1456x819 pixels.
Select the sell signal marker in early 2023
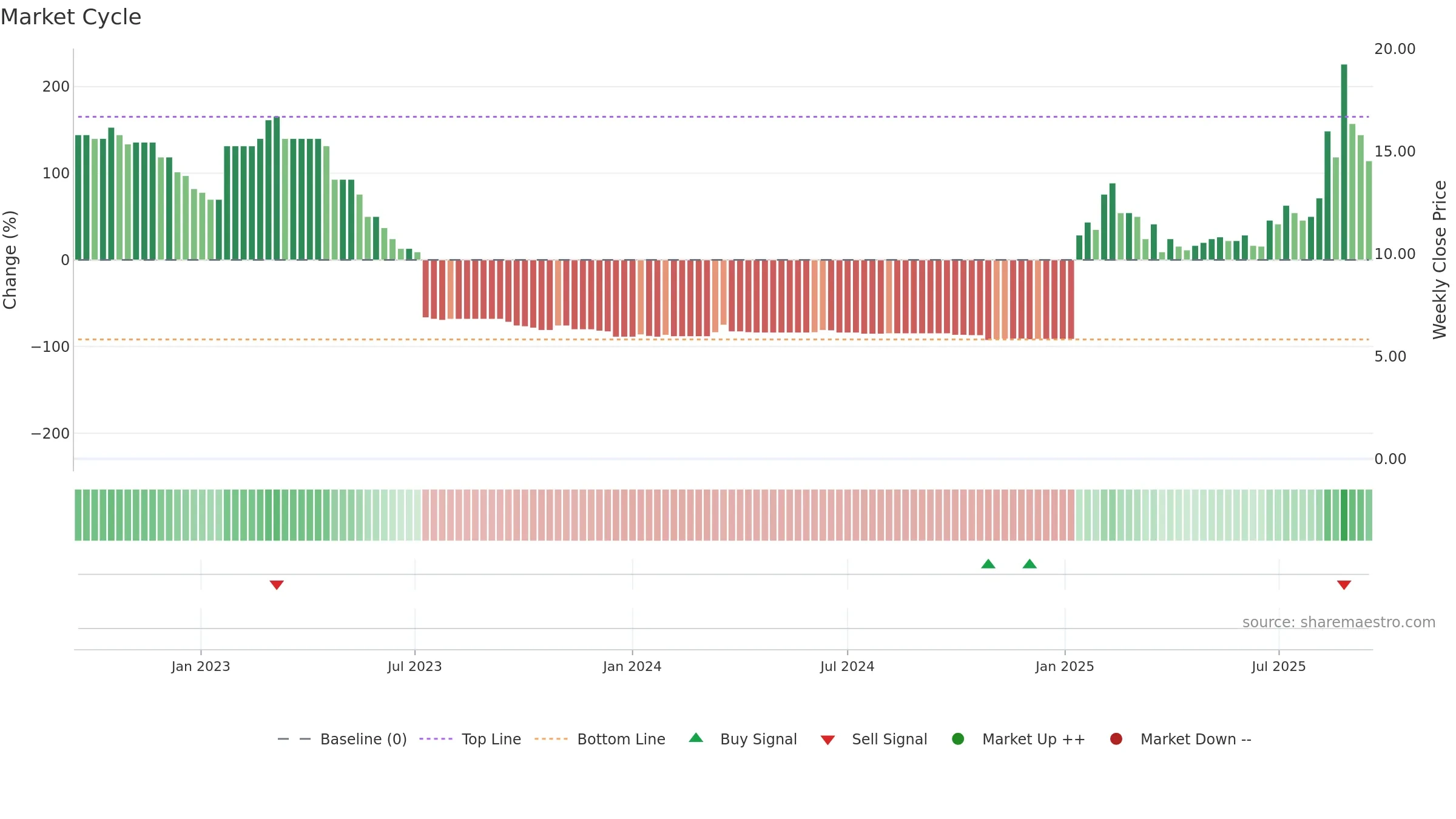click(277, 585)
